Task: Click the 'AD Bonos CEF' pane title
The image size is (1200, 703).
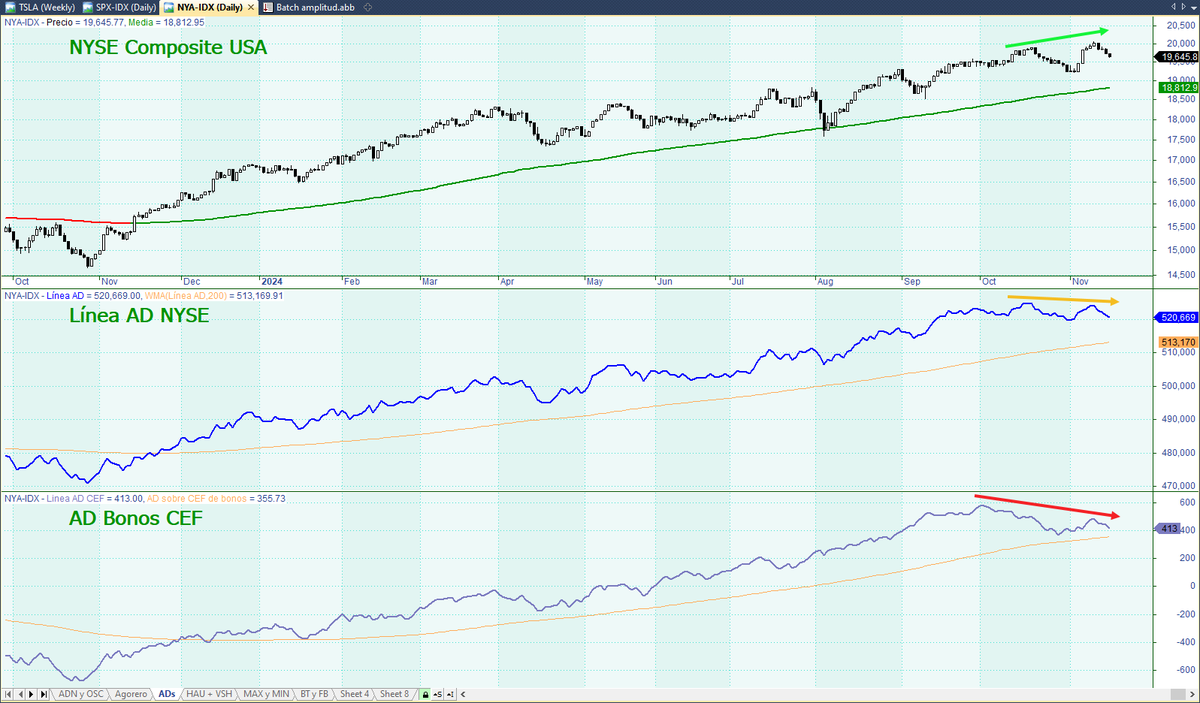Action: pos(134,518)
